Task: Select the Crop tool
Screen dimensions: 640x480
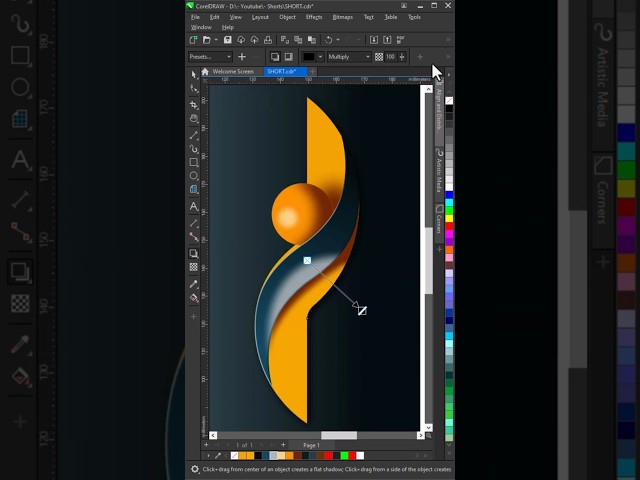Action: point(193,105)
